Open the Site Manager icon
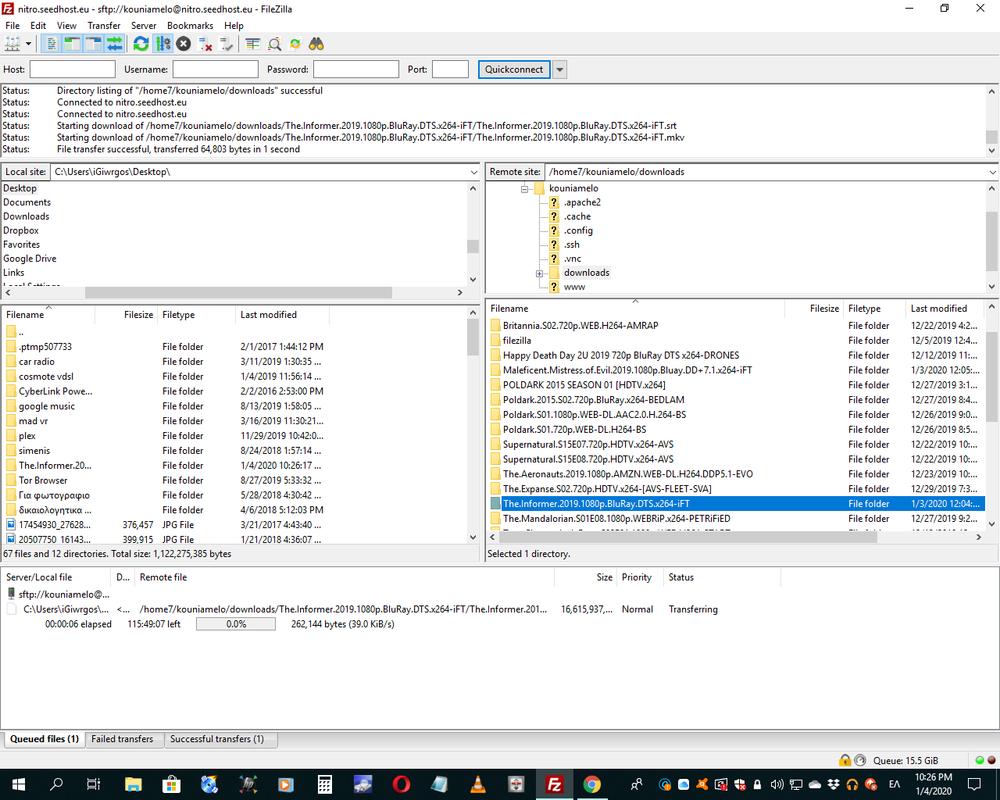 click(12, 44)
